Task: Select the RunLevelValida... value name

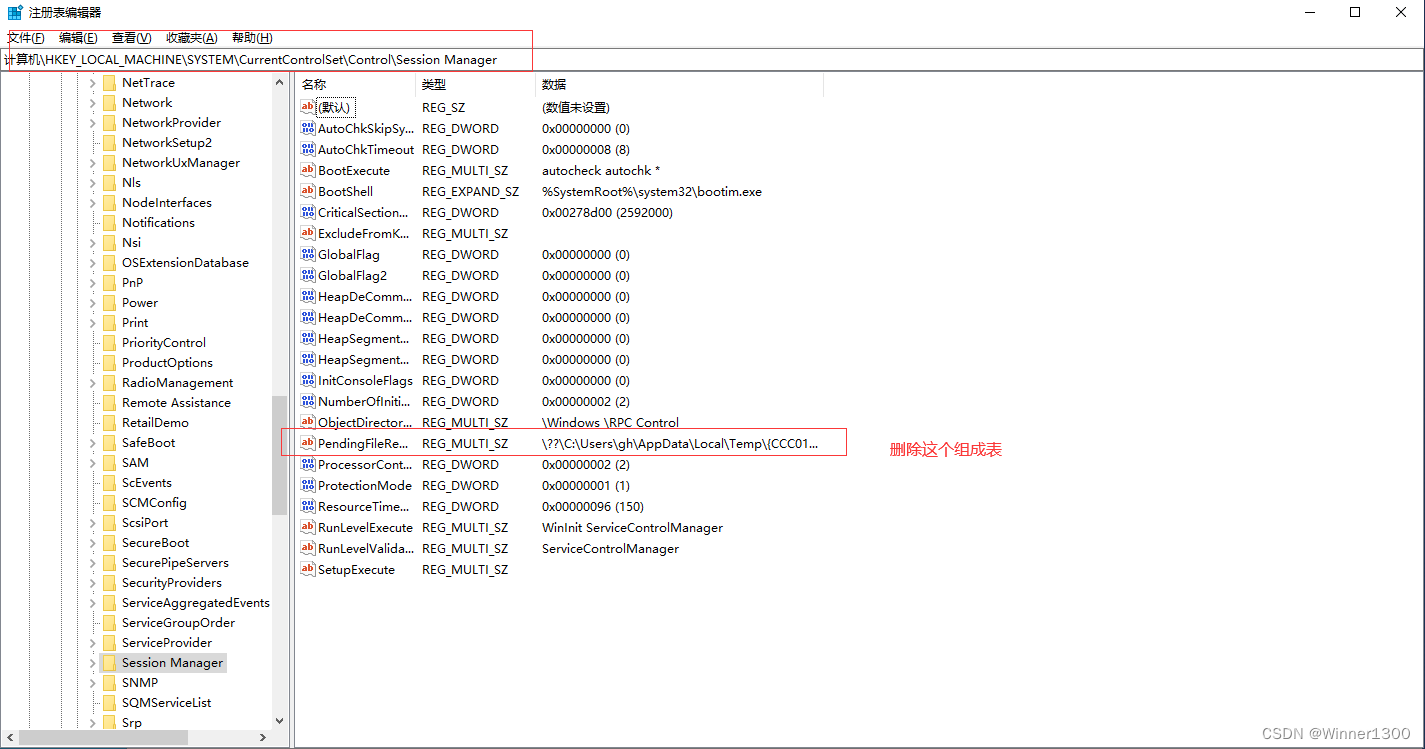Action: pos(365,548)
